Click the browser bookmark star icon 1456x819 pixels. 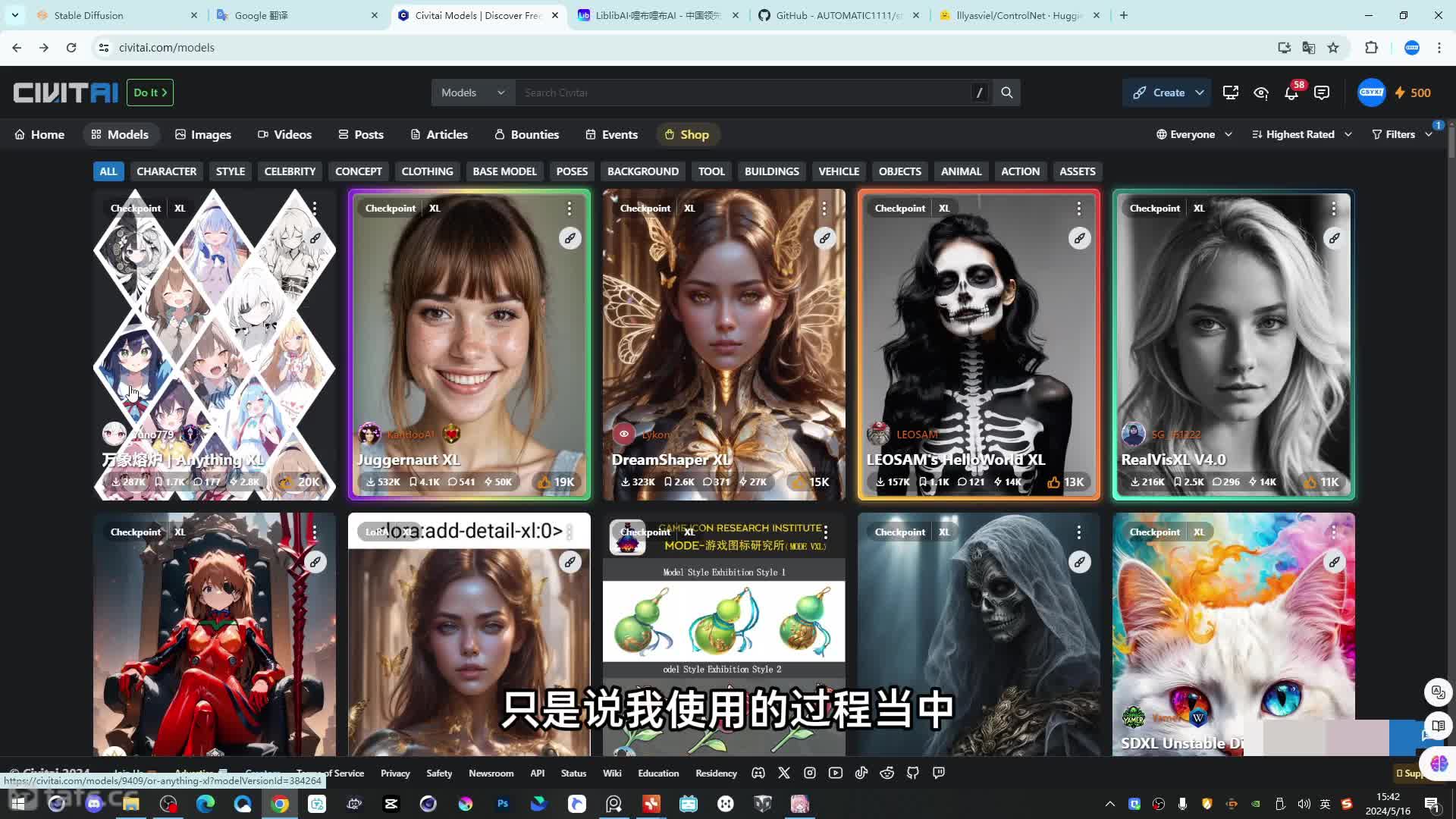(x=1333, y=48)
